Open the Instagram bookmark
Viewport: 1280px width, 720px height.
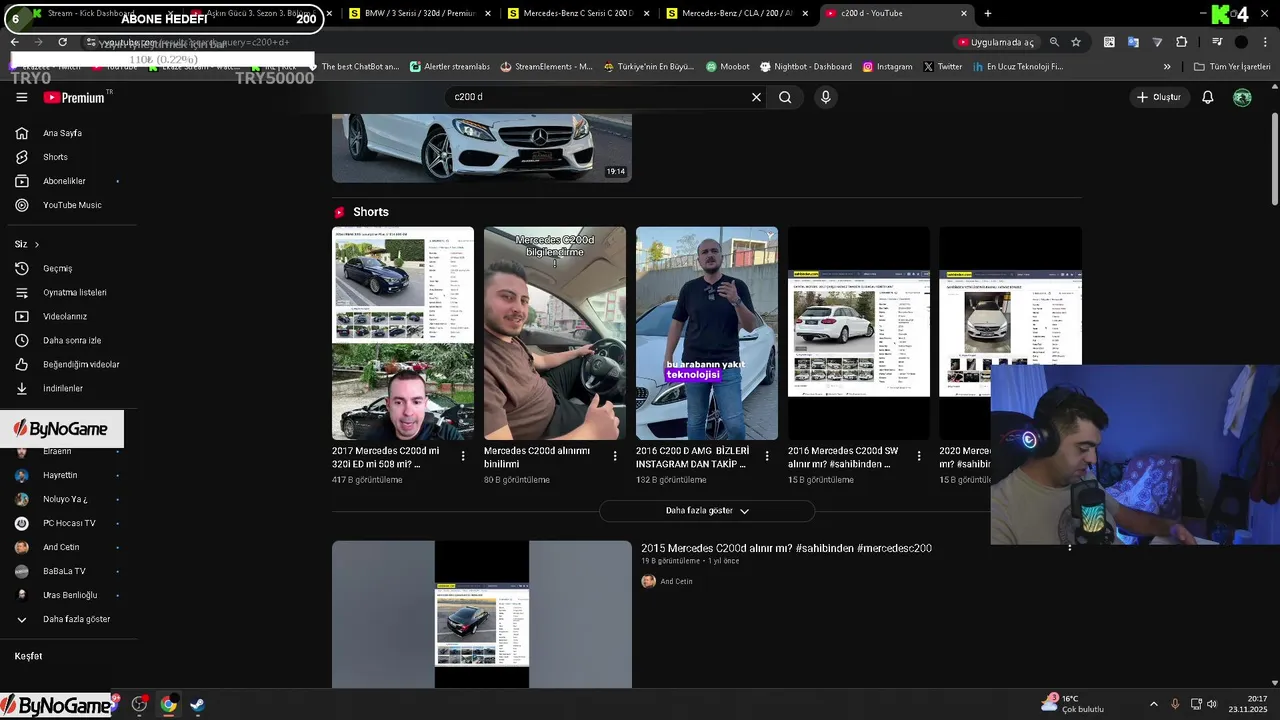point(887,67)
